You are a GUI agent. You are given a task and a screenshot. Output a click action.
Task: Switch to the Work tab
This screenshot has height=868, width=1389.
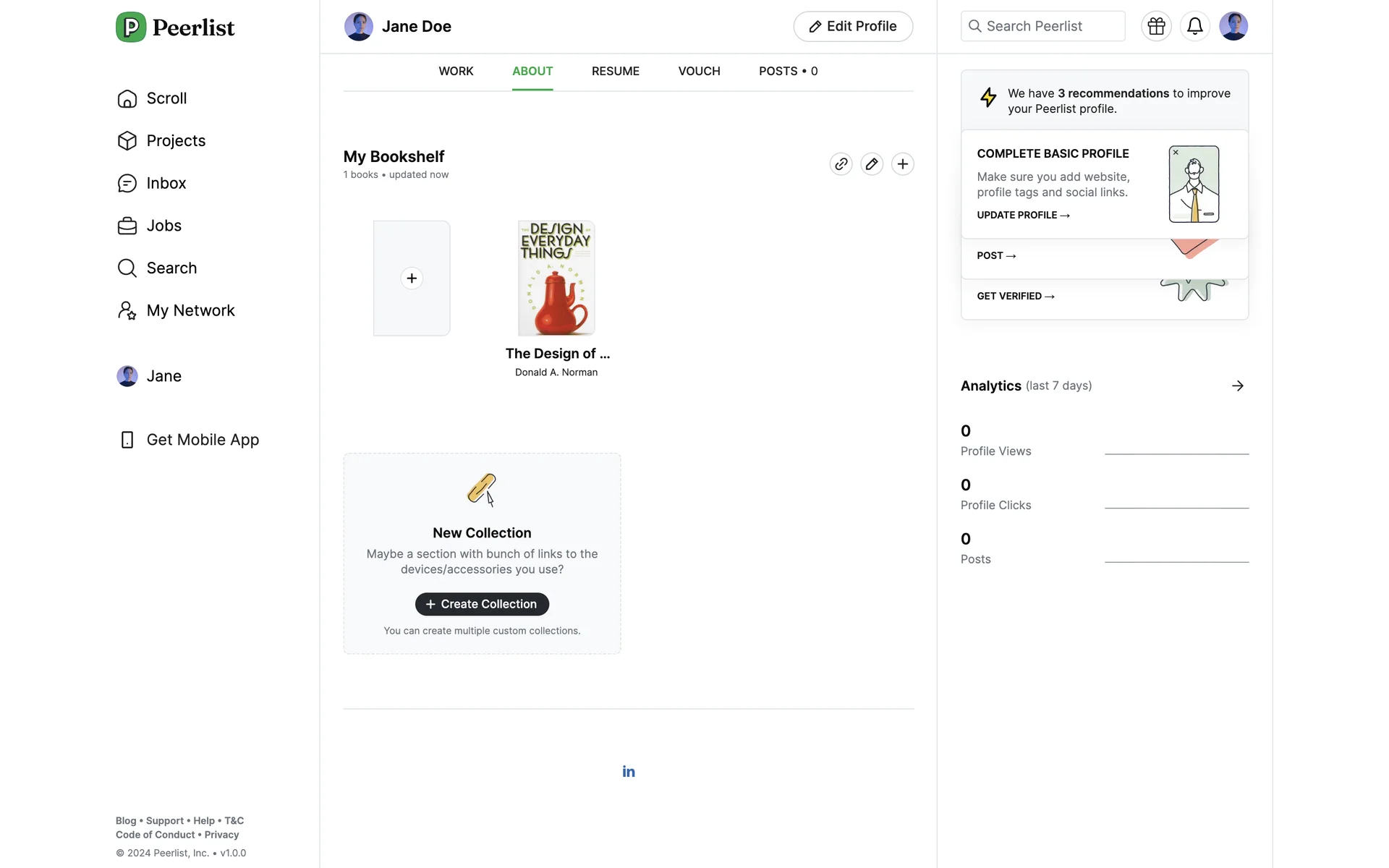[456, 71]
